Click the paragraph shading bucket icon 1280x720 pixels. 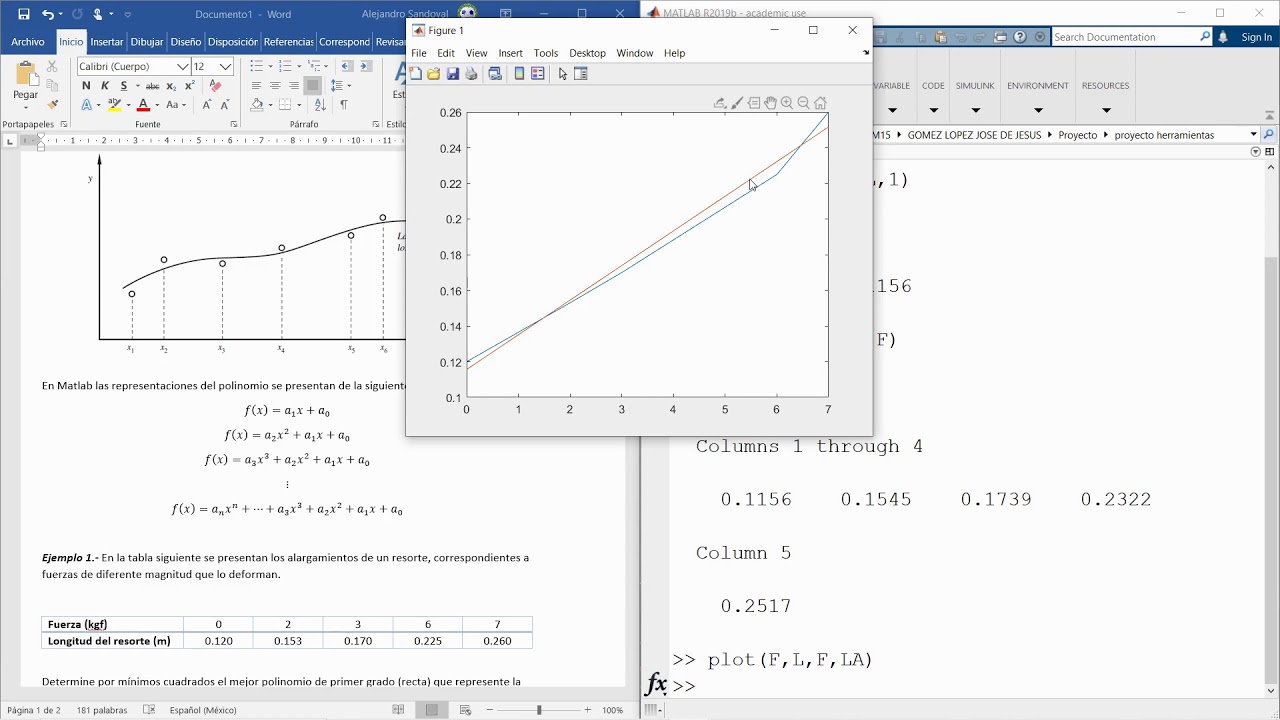(x=257, y=104)
